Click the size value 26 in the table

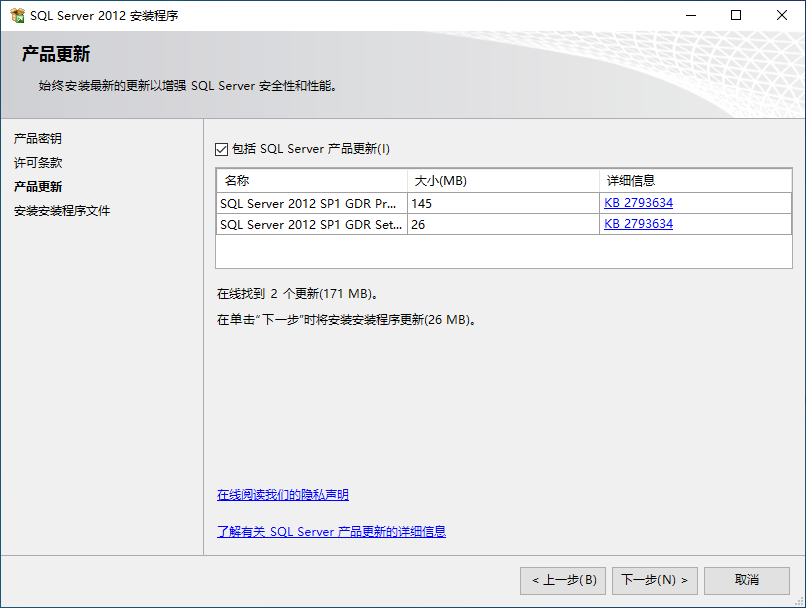(x=418, y=225)
